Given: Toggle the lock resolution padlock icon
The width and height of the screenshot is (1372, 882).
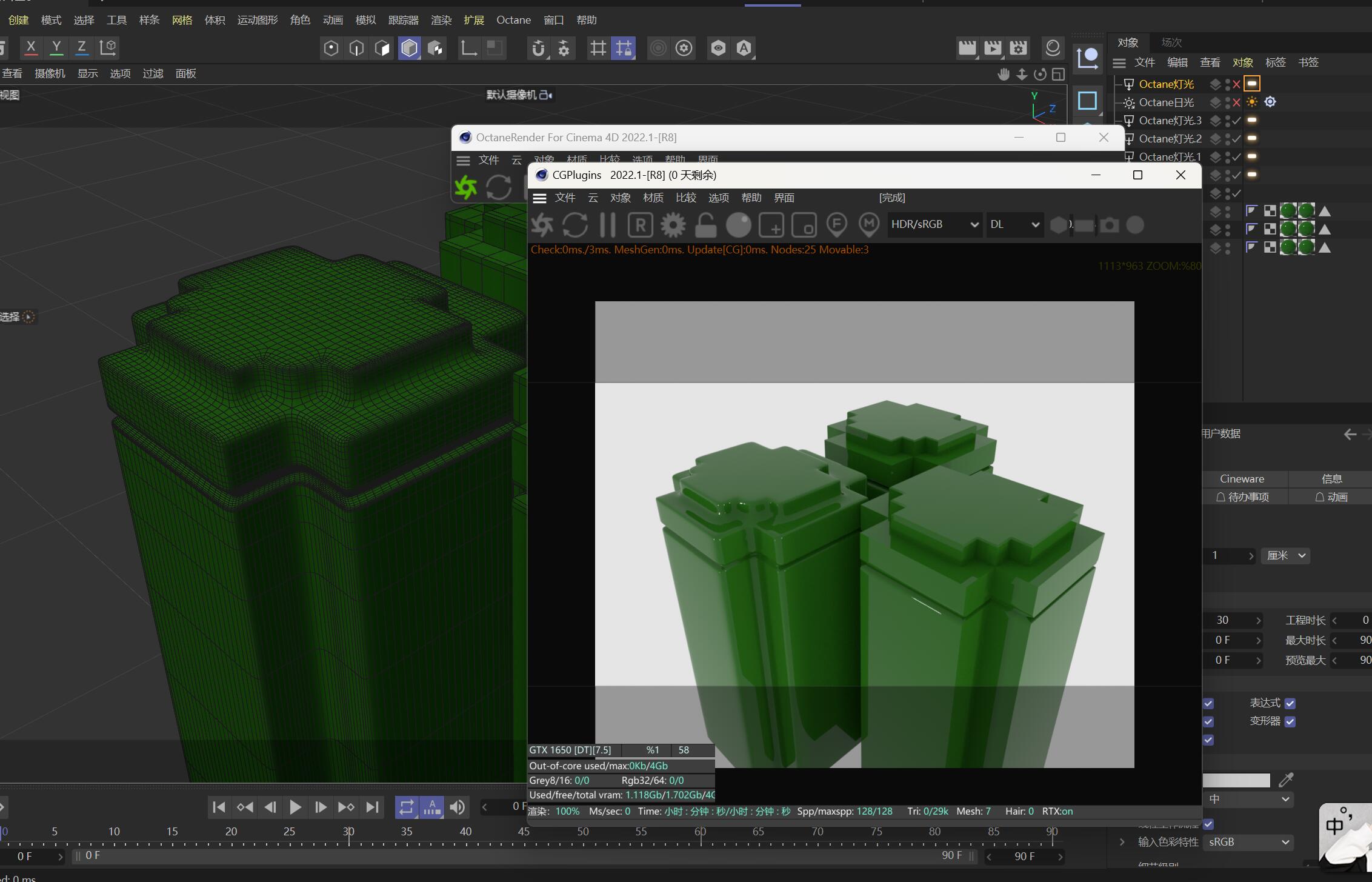Looking at the screenshot, I should point(705,225).
